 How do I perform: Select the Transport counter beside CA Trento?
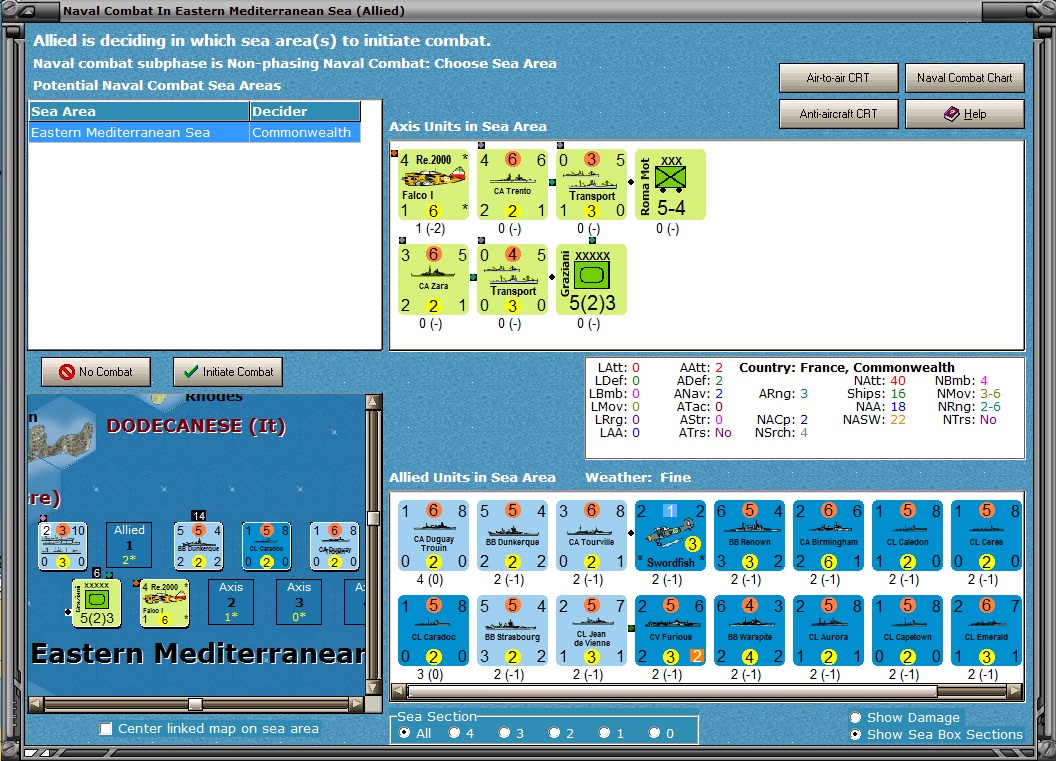pyautogui.click(x=591, y=185)
